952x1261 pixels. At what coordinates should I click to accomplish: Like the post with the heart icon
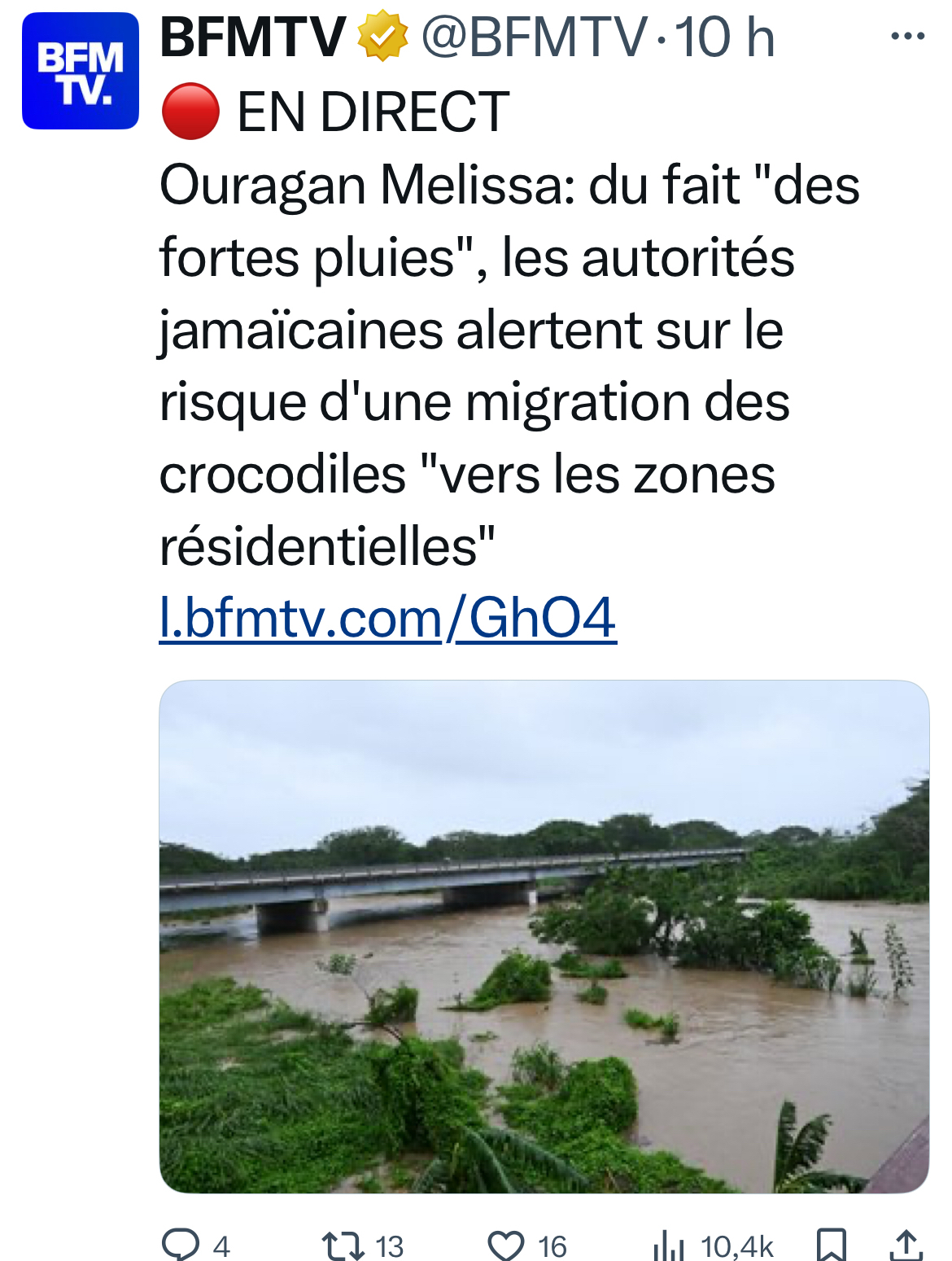(505, 1246)
